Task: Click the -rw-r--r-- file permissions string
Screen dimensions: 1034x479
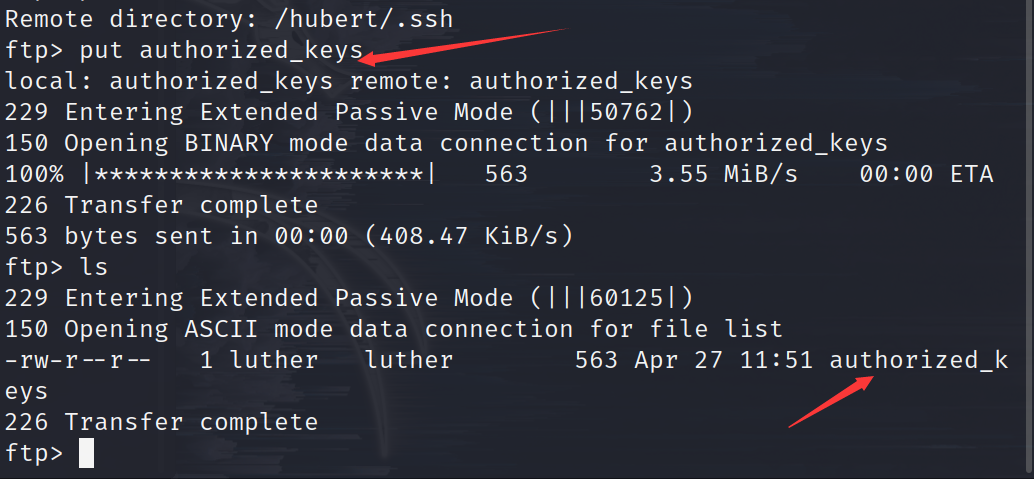Action: coord(78,361)
